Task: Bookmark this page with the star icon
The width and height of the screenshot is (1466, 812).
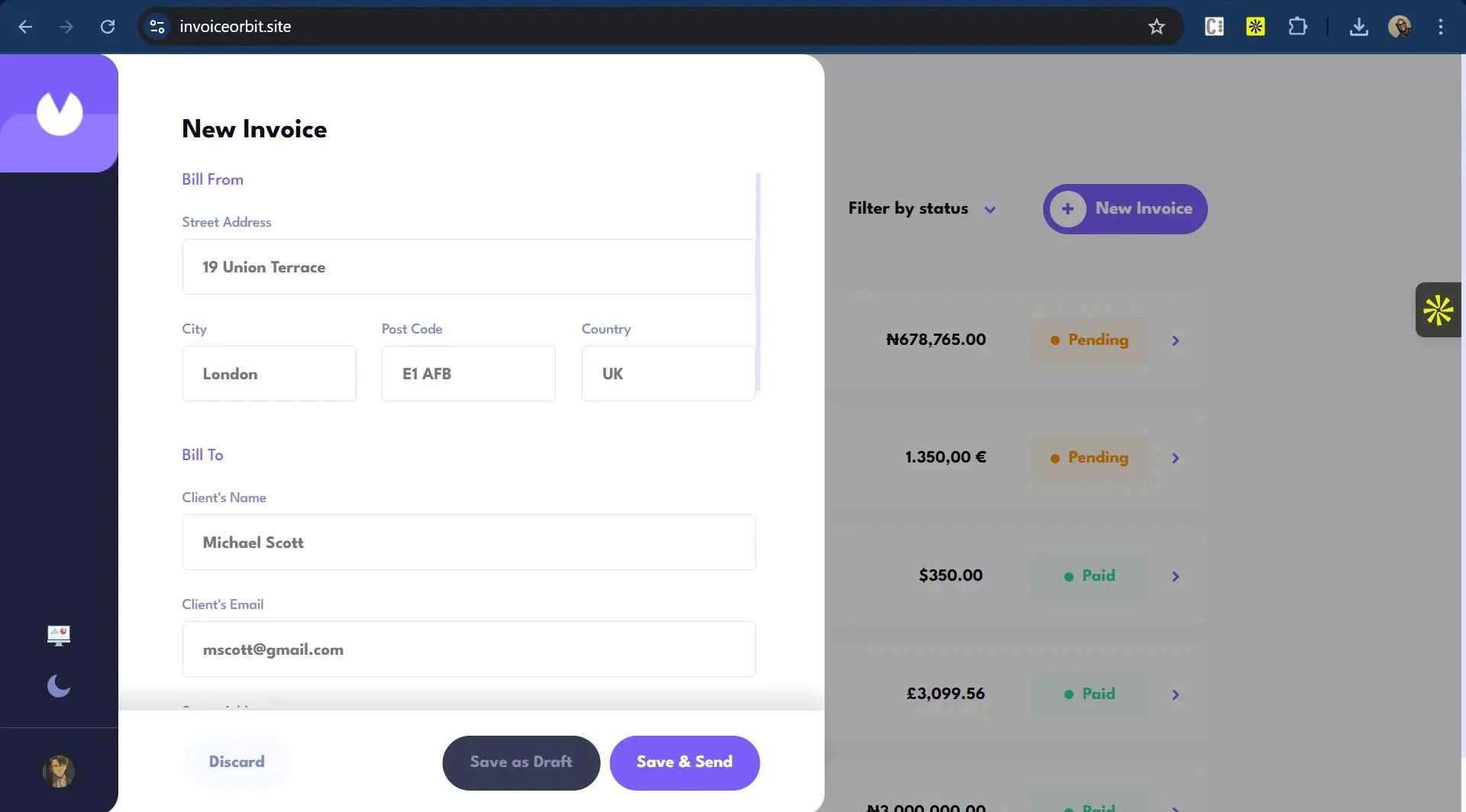Action: point(1156,27)
